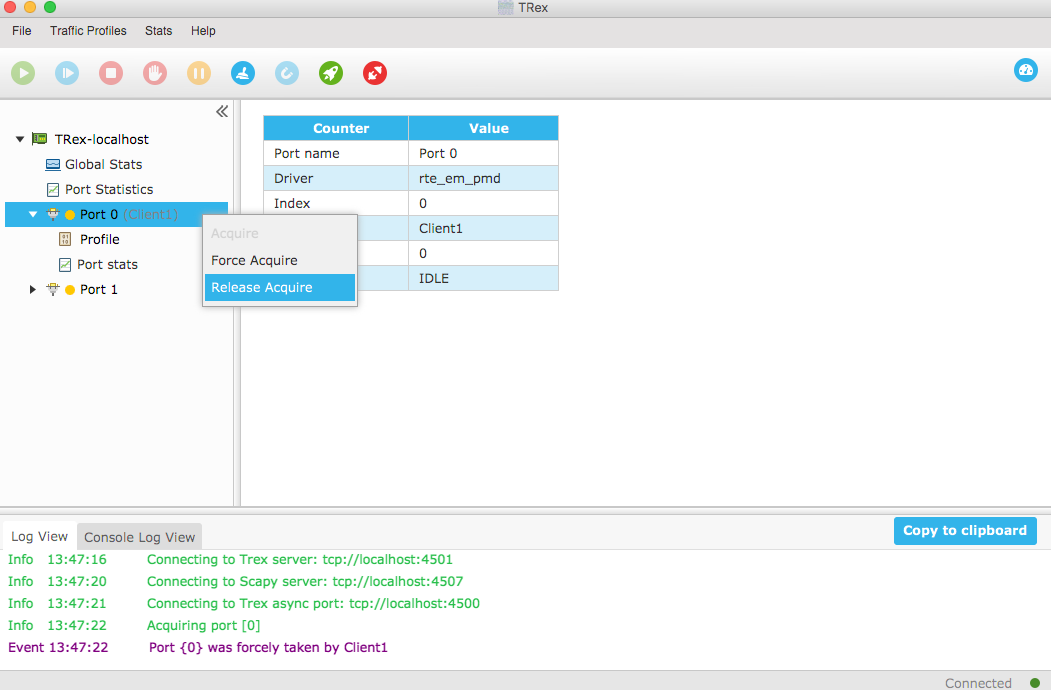This screenshot has width=1051, height=690.
Task: Click the Port stats chart icon
Action: tap(65, 265)
